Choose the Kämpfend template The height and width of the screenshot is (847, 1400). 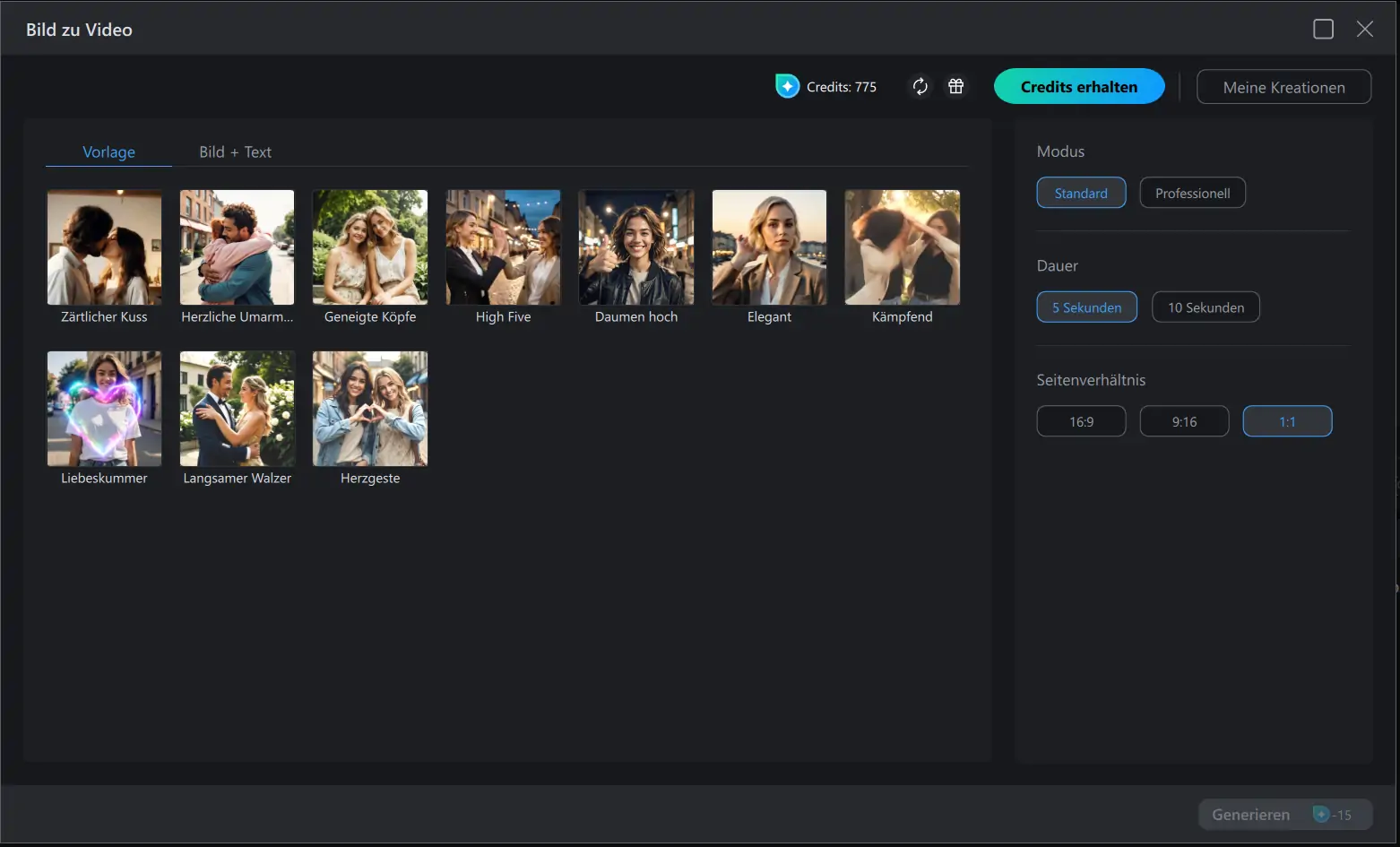coord(903,247)
